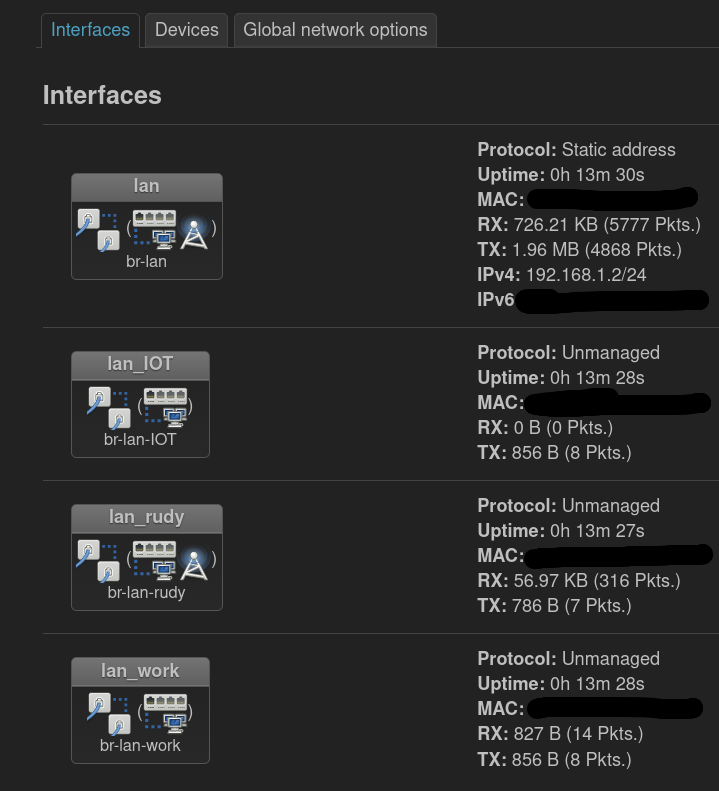Click the lan interface name header
Viewport: 719px width, 791px height.
[x=146, y=187]
